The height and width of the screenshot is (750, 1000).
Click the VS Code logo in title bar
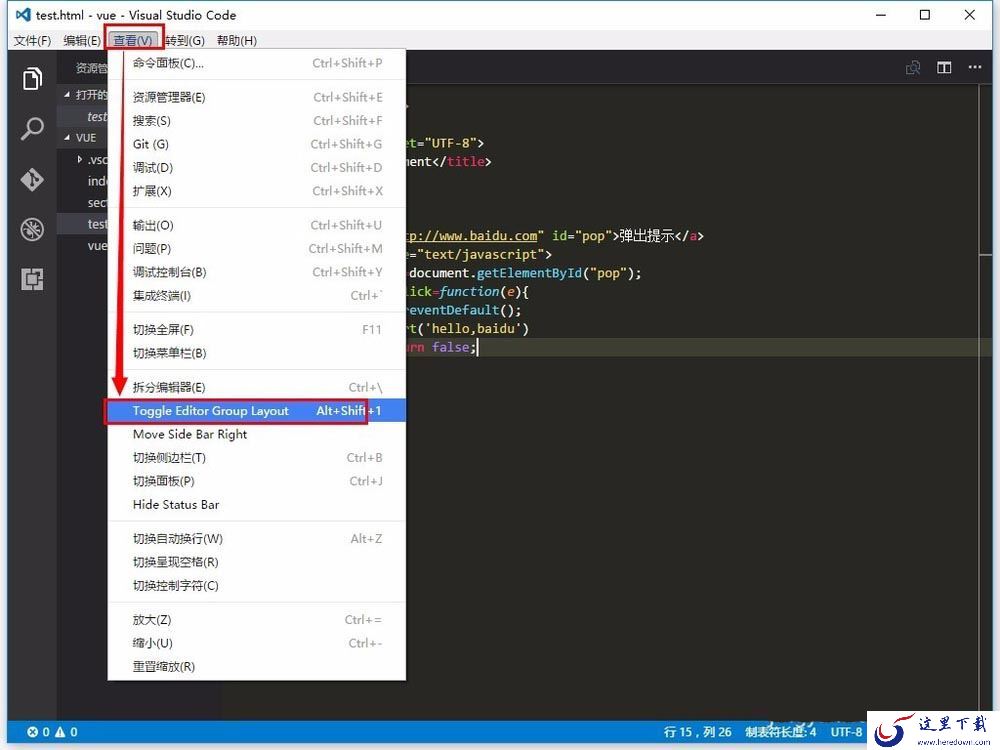[23, 15]
